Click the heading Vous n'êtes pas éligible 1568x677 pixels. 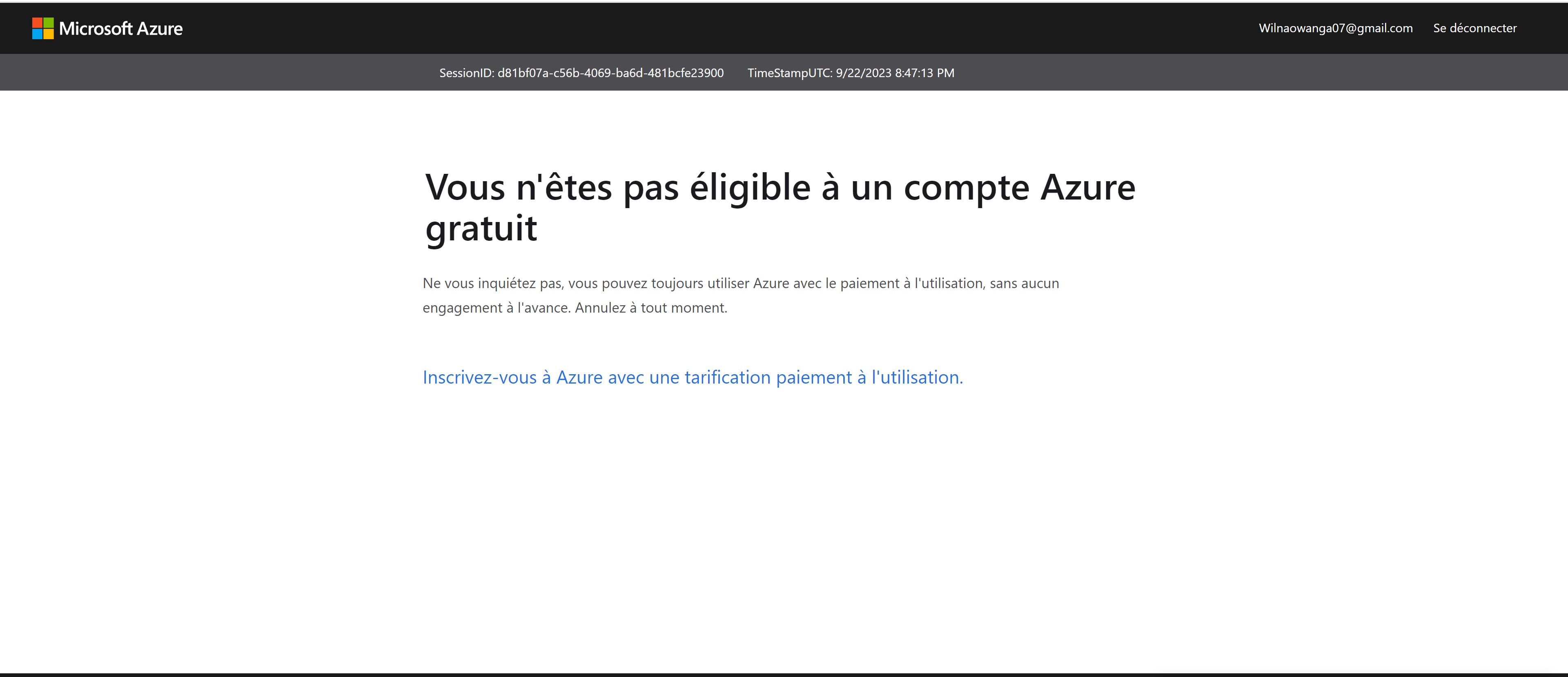click(x=780, y=207)
